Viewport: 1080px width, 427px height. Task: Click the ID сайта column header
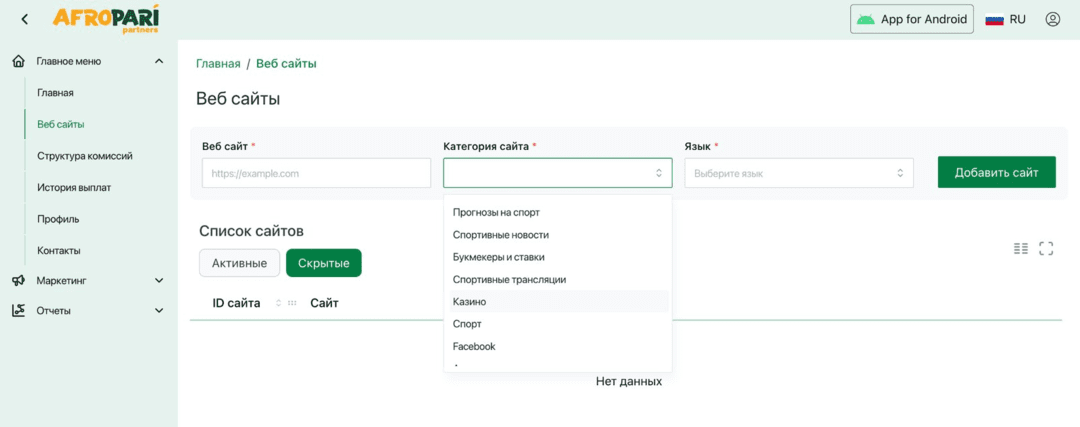(x=236, y=303)
